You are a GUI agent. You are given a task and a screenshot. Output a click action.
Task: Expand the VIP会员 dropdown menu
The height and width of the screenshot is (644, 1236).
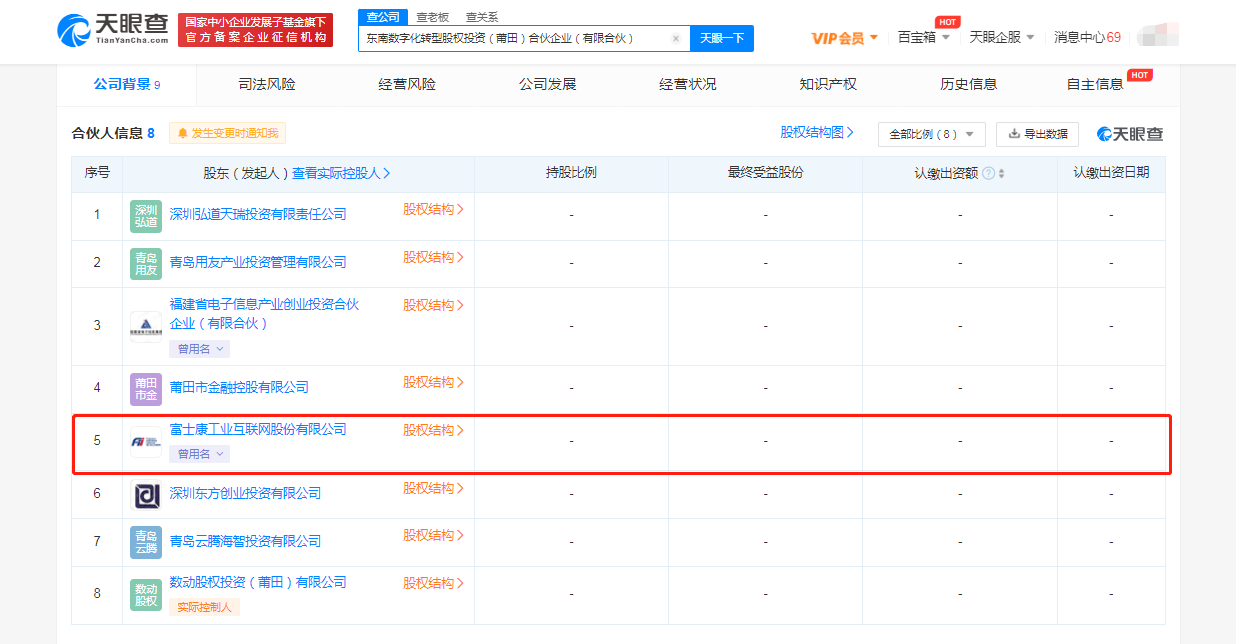(x=845, y=38)
